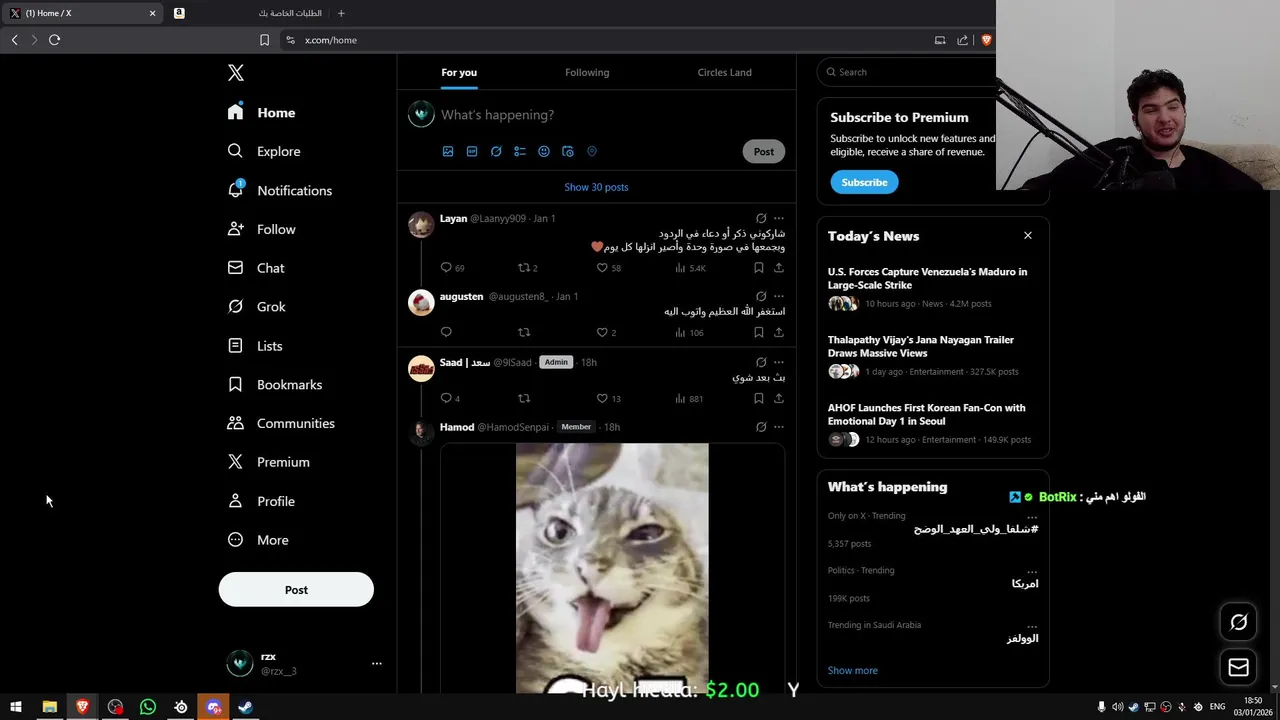Open options for the امريكا trend
Viewport: 1280px width, 720px height.
(x=1032, y=571)
